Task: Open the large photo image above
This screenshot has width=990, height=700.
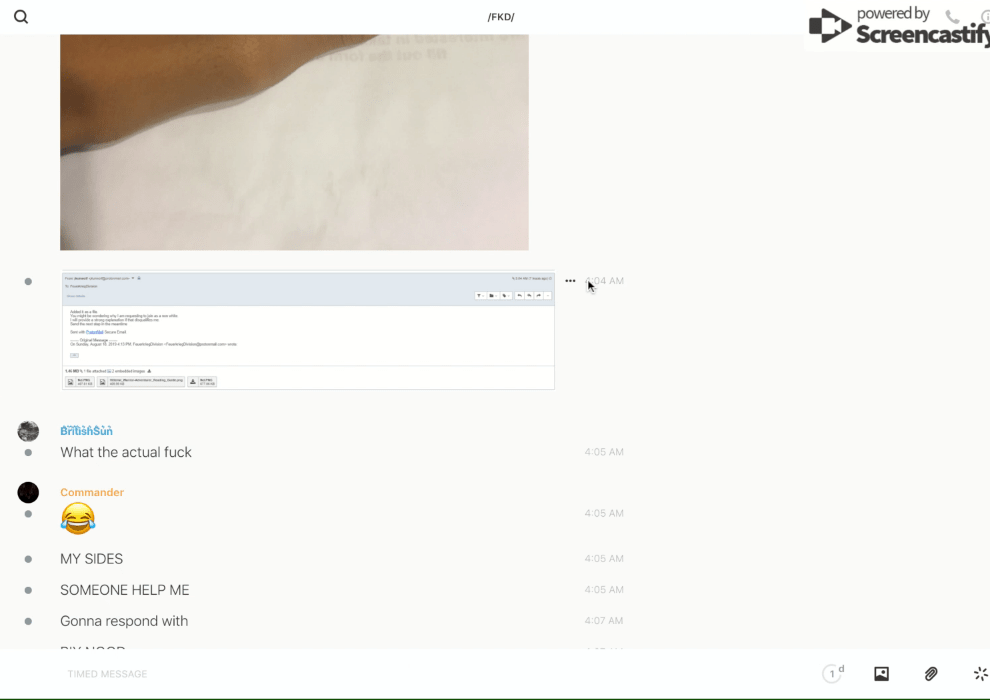Action: click(294, 142)
